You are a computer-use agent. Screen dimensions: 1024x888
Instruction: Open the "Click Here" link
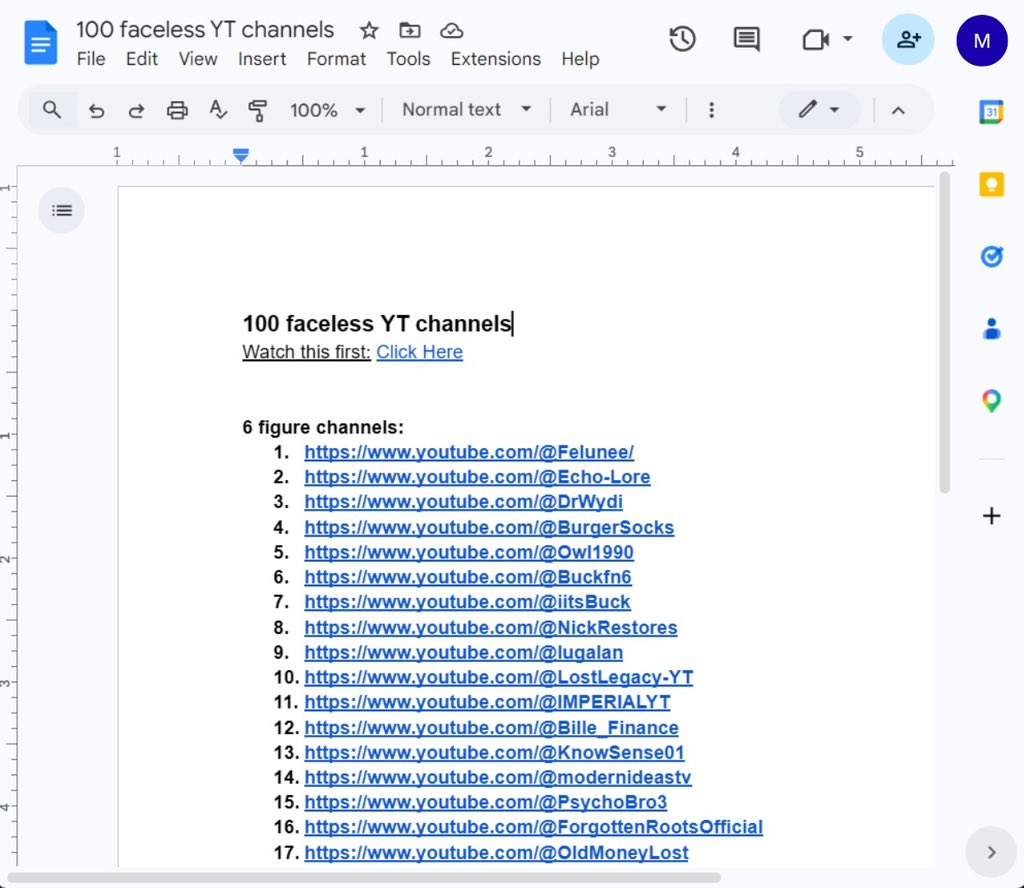pos(419,352)
